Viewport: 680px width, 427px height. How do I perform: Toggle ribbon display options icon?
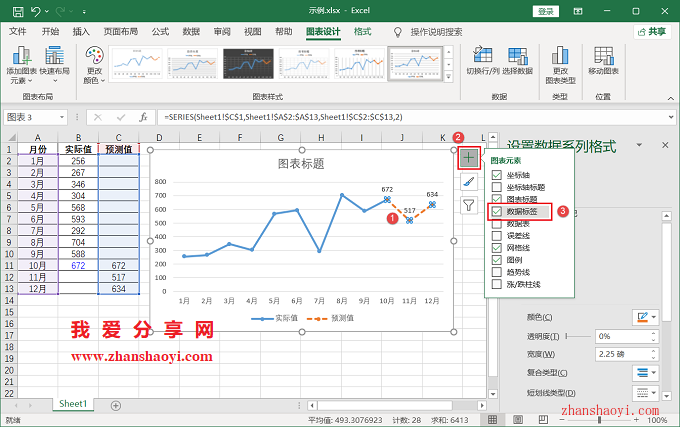click(x=578, y=11)
